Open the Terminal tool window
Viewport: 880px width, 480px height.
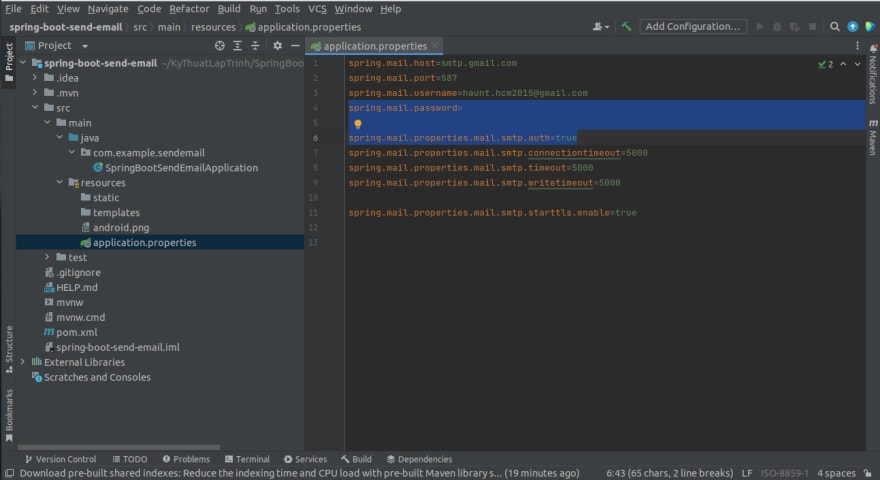[247, 459]
